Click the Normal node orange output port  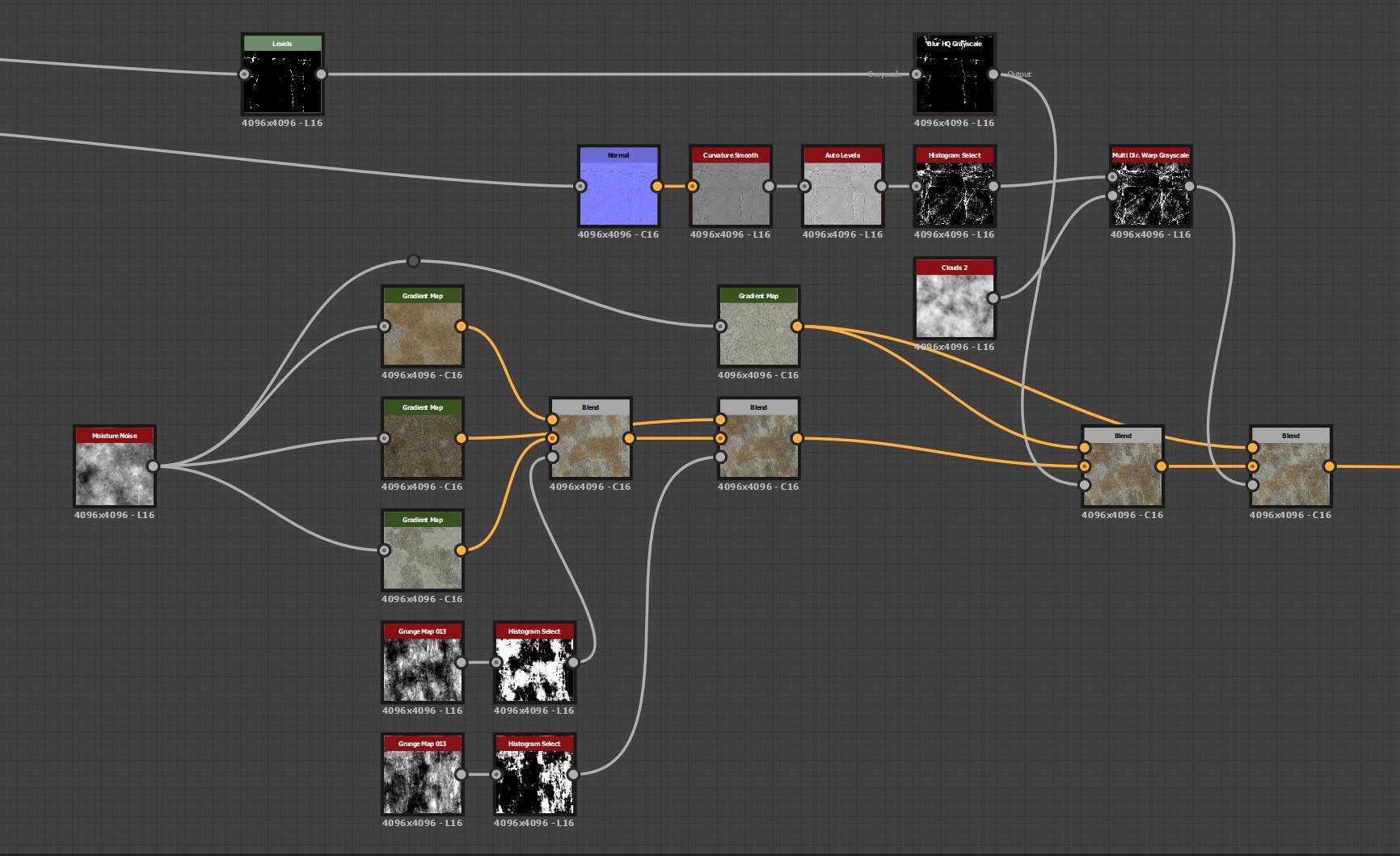[x=657, y=187]
